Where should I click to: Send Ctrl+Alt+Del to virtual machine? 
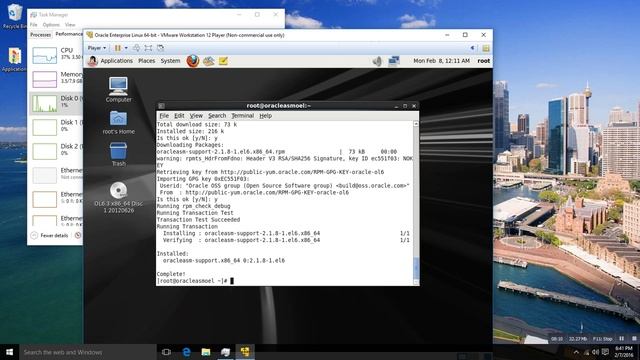tap(136, 48)
